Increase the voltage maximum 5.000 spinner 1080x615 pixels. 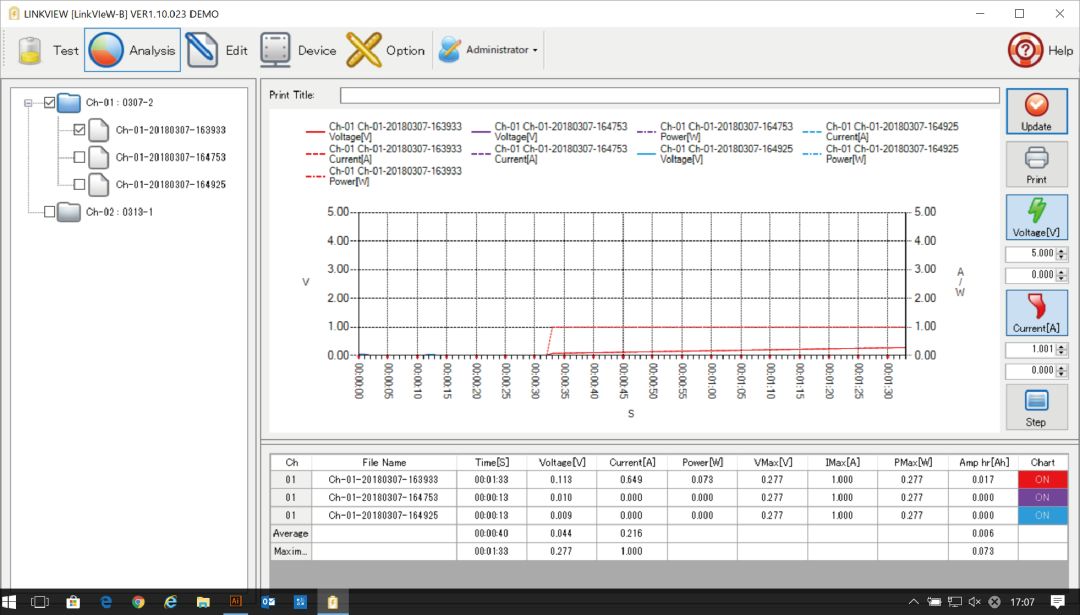coord(1061,251)
